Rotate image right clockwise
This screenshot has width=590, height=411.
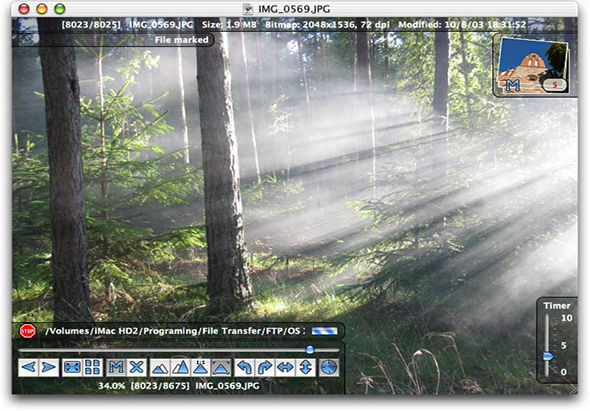[265, 367]
